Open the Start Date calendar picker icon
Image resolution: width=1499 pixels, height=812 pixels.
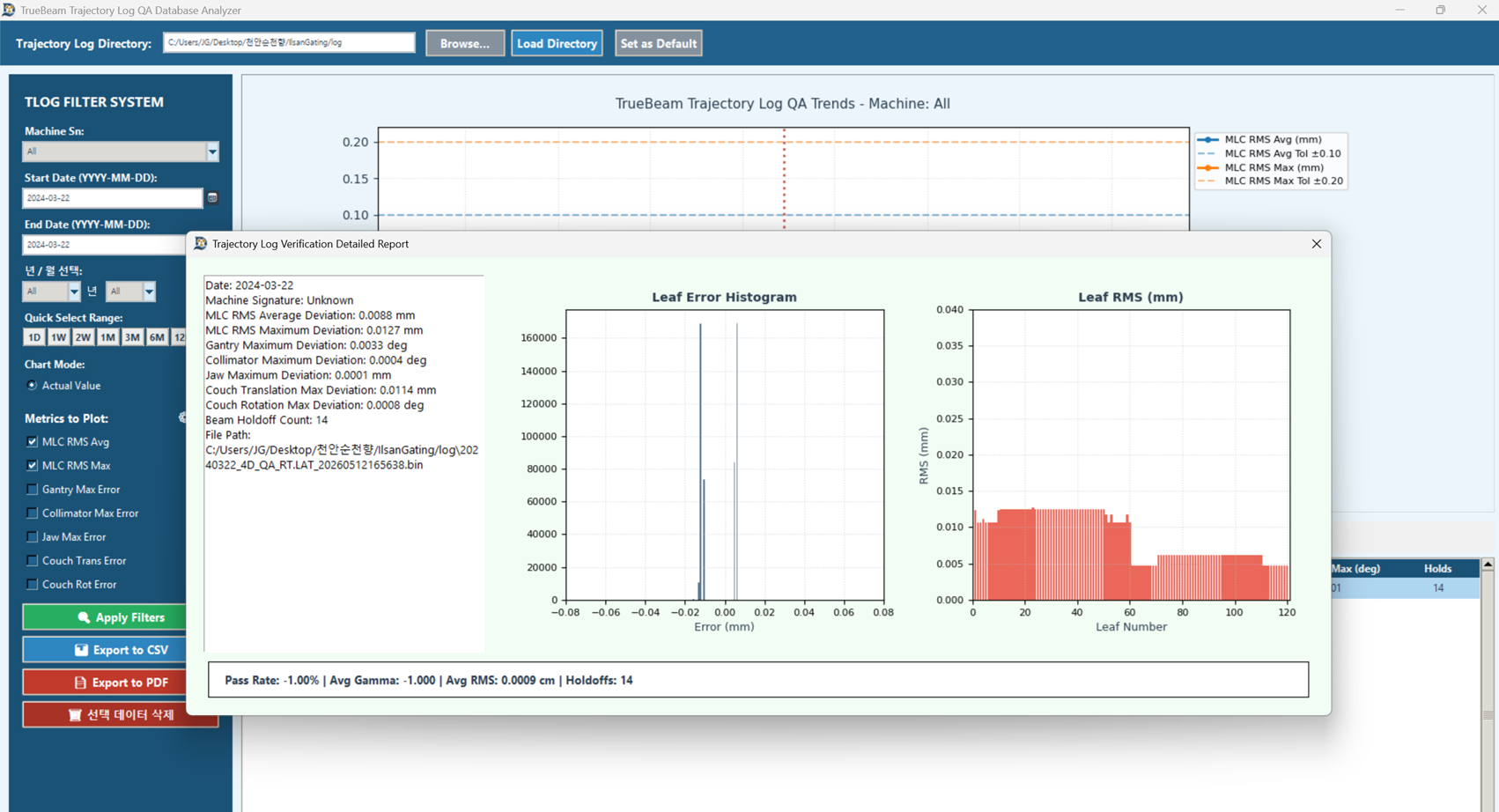tap(212, 198)
